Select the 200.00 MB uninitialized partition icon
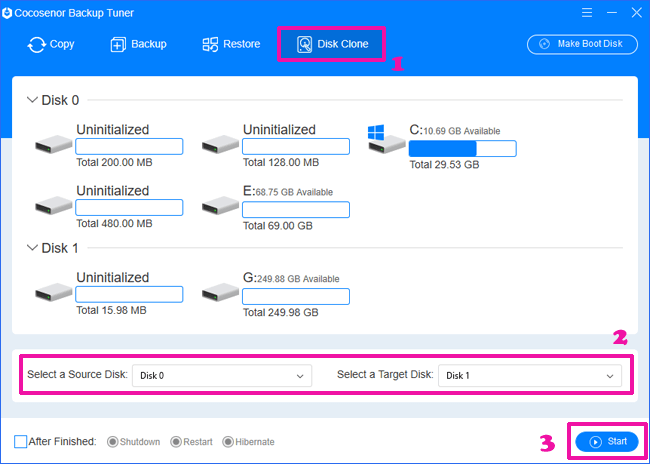This screenshot has height=464, width=650. (x=53, y=144)
